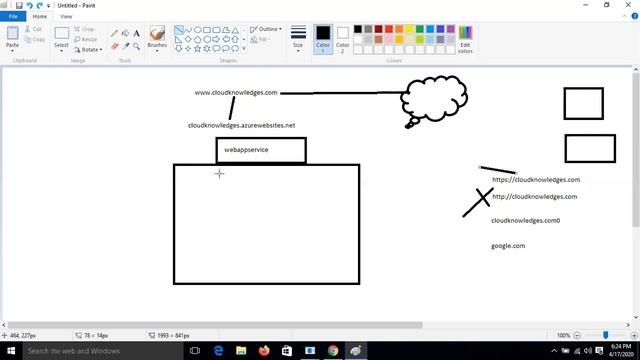Viewport: 640px width, 360px height.
Task: Open the Paste dropdown arrow
Action: (12, 51)
